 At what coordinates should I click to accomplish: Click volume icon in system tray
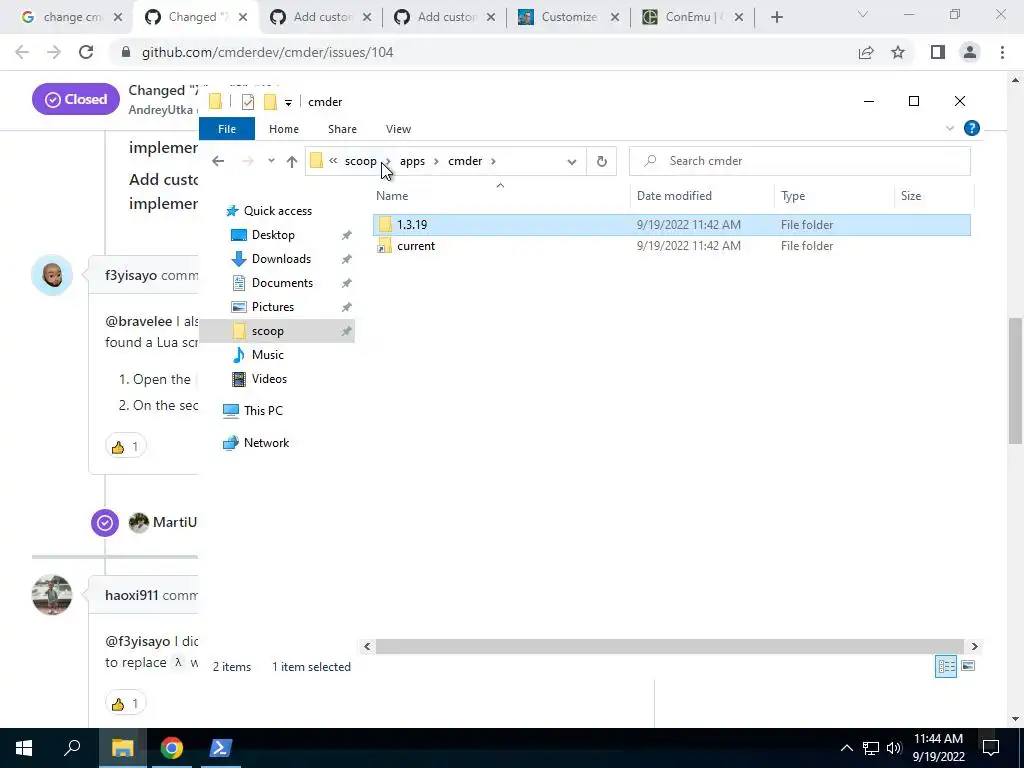click(x=894, y=748)
